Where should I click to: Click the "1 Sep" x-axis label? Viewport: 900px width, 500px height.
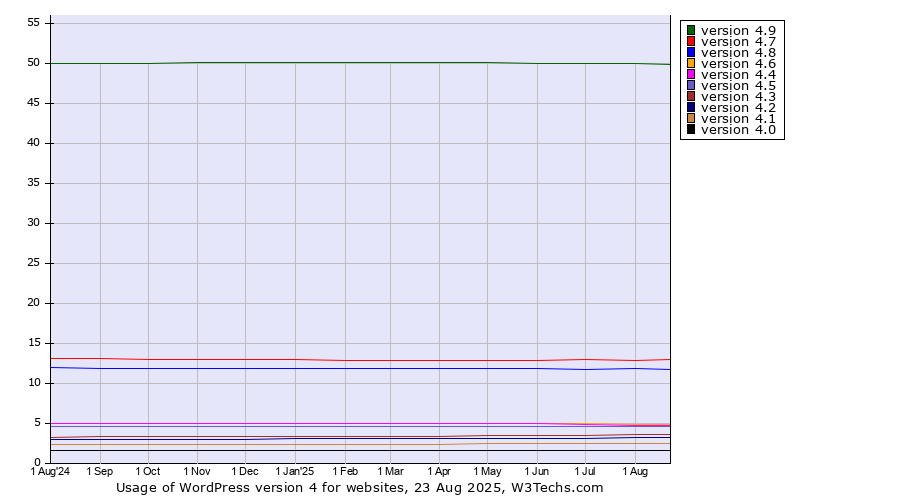click(x=100, y=471)
